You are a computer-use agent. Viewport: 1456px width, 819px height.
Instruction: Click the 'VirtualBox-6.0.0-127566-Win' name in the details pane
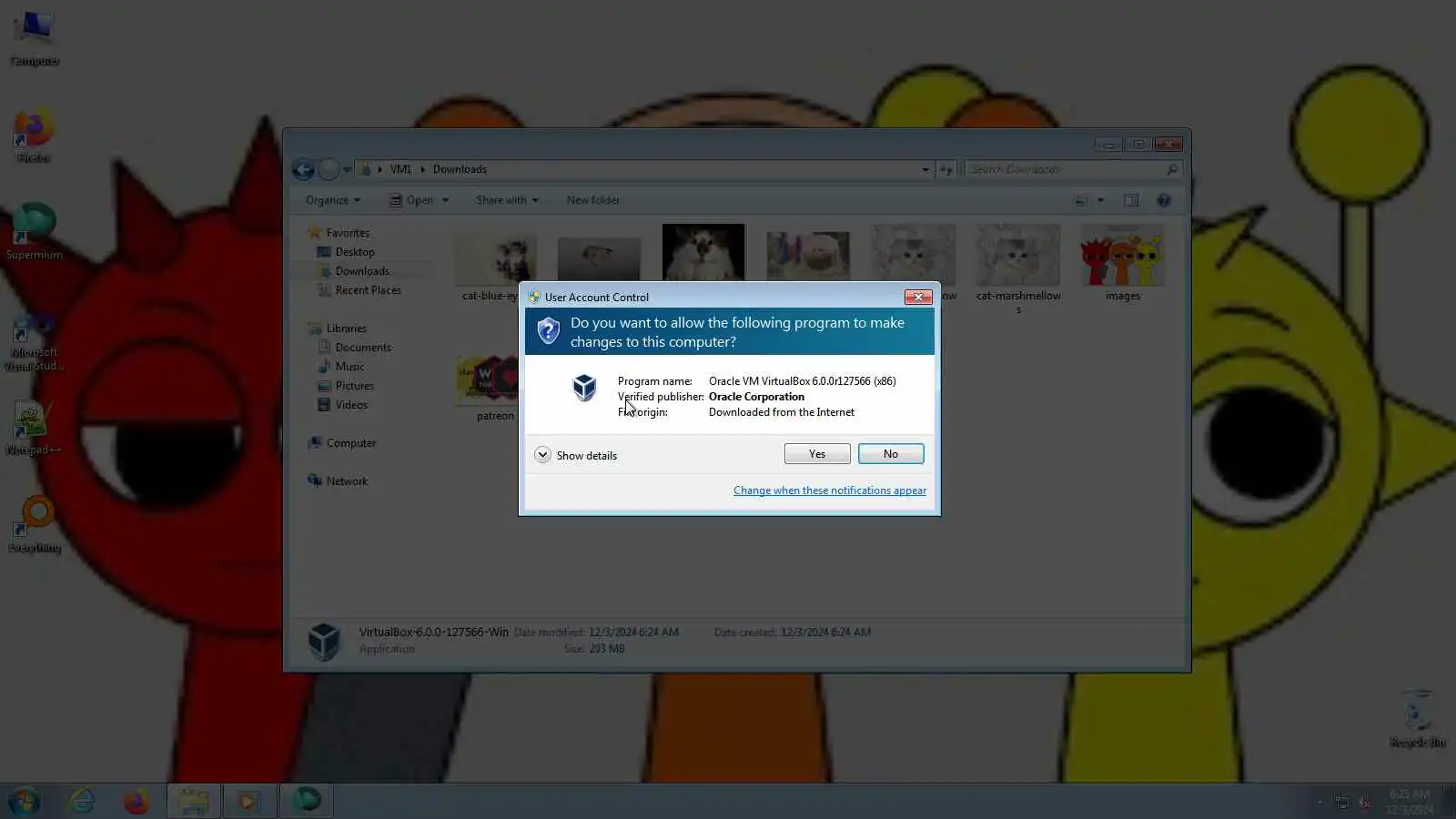coord(434,632)
